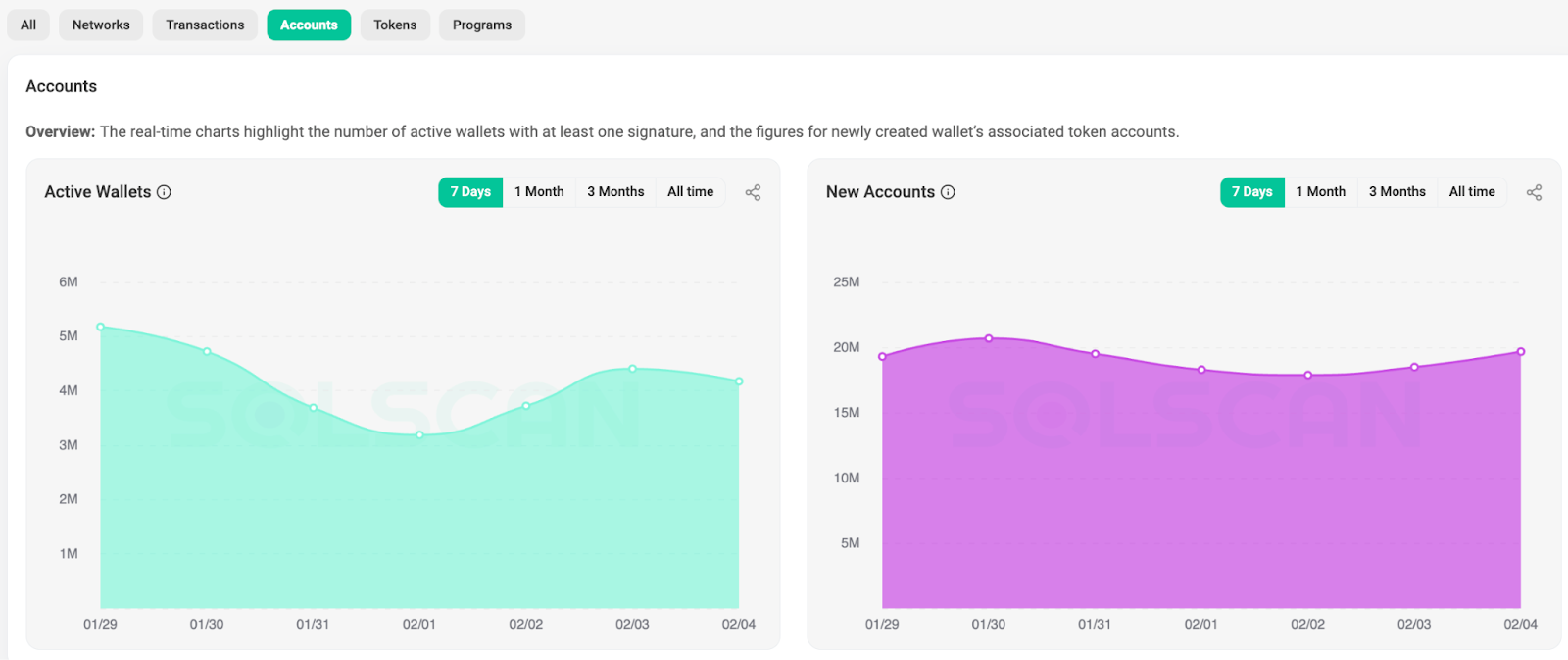The image size is (1568, 660).
Task: Set Active Wallets range to 1 Month
Action: click(x=539, y=192)
